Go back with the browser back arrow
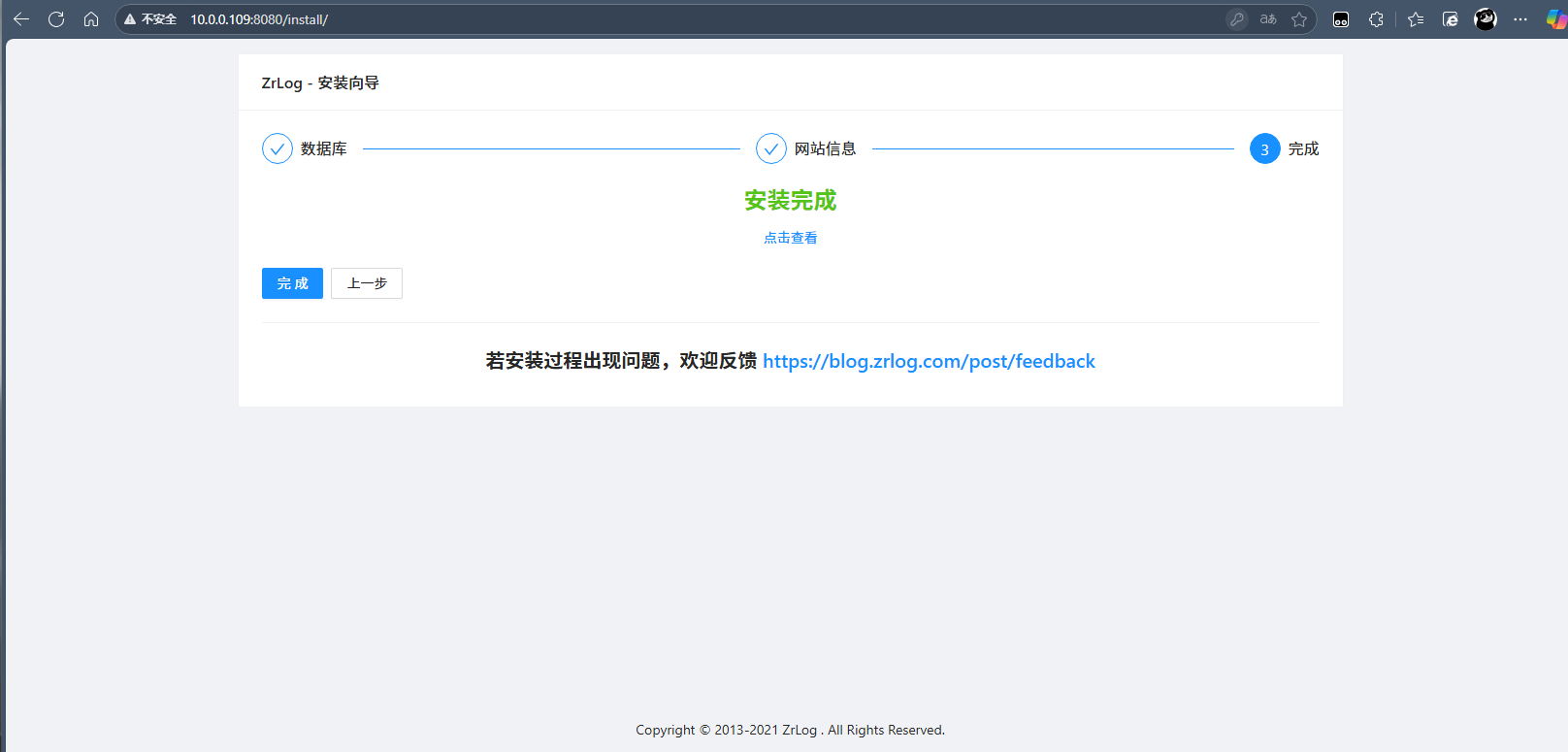Image resolution: width=1568 pixels, height=752 pixels. click(x=21, y=19)
